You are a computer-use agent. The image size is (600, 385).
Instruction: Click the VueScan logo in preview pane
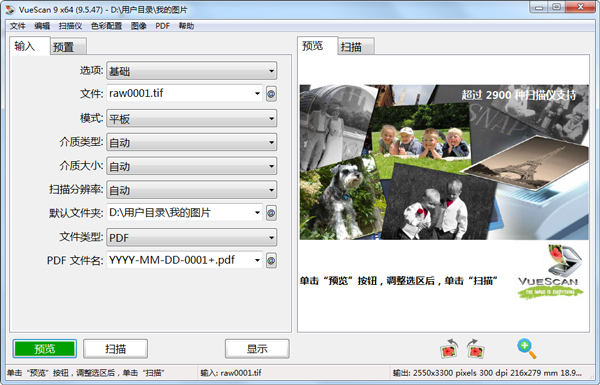pos(551,272)
